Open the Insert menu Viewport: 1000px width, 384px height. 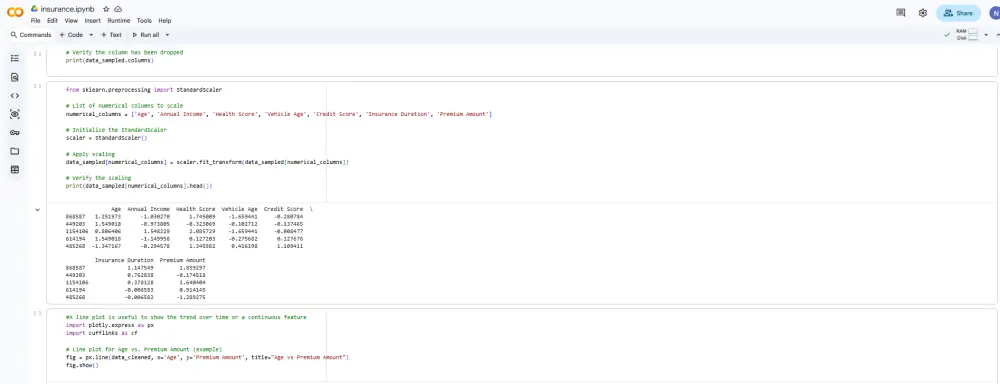pyautogui.click(x=92, y=20)
